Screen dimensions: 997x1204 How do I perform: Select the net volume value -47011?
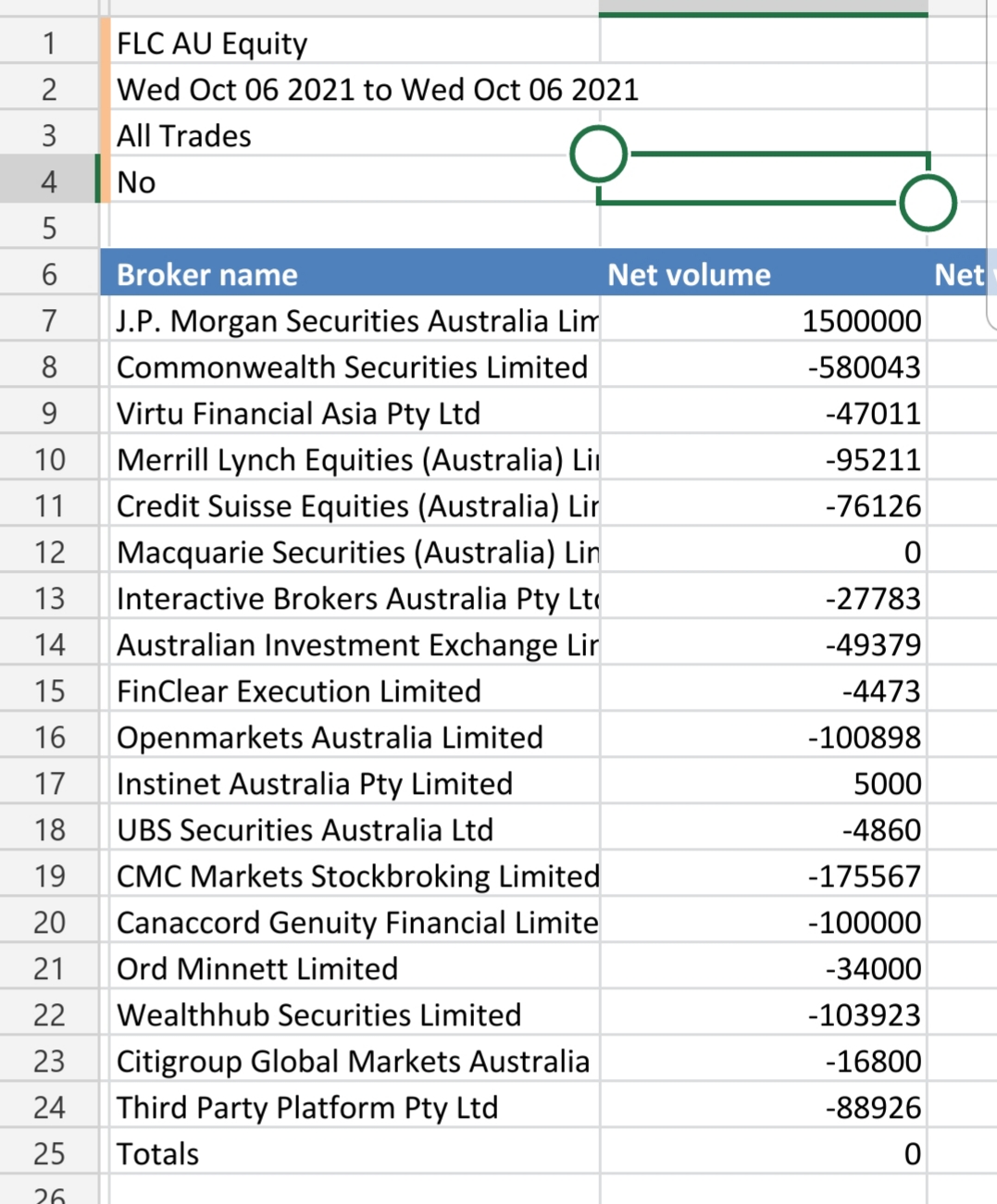[763, 413]
